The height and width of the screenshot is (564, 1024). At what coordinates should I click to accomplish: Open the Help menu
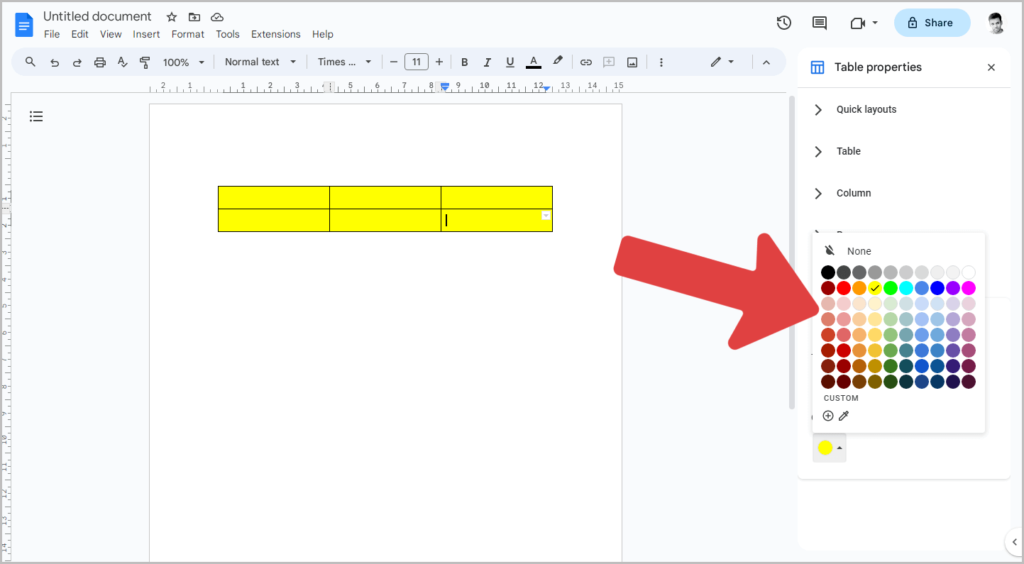[x=323, y=34]
